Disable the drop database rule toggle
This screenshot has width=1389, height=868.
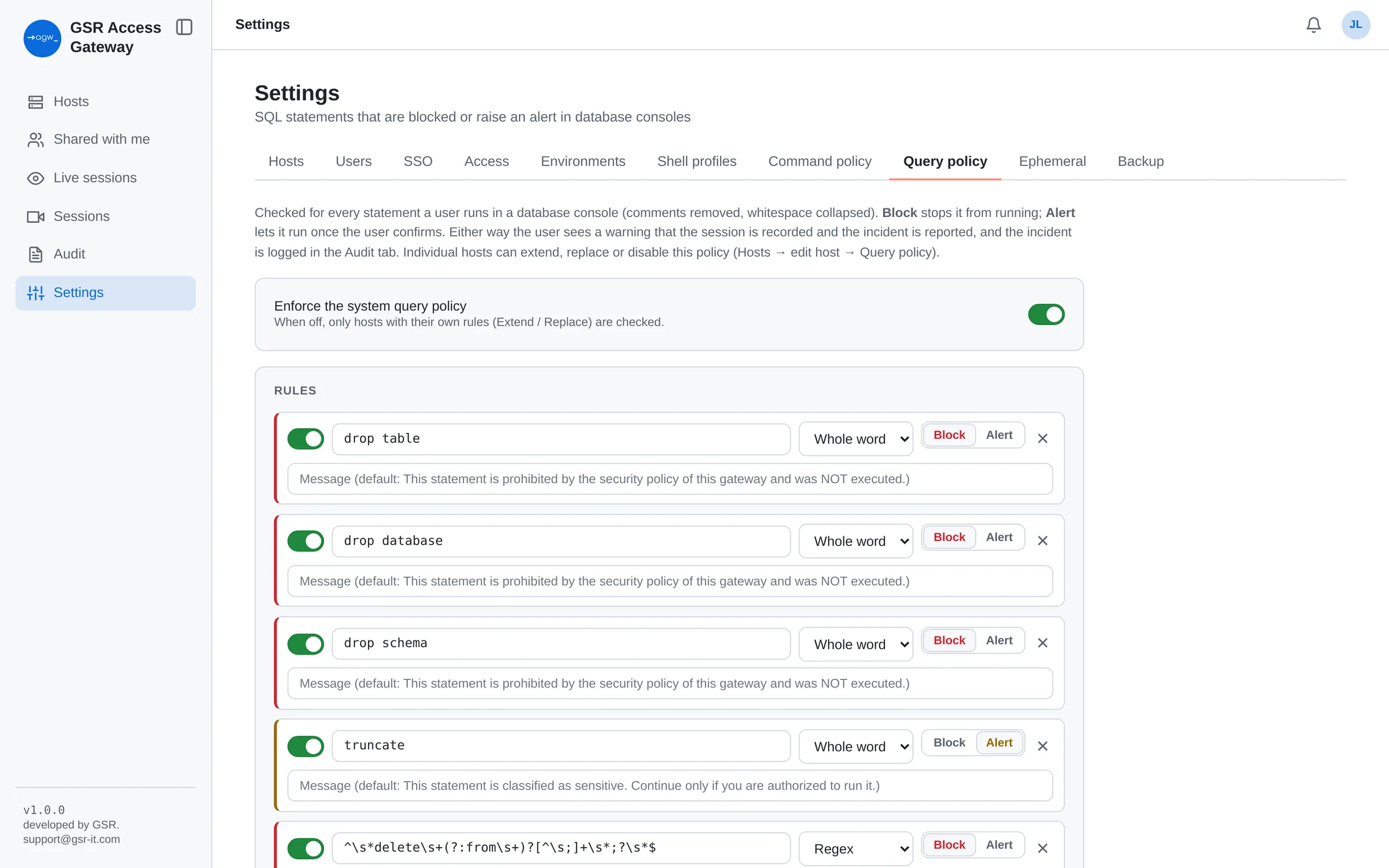coord(306,541)
